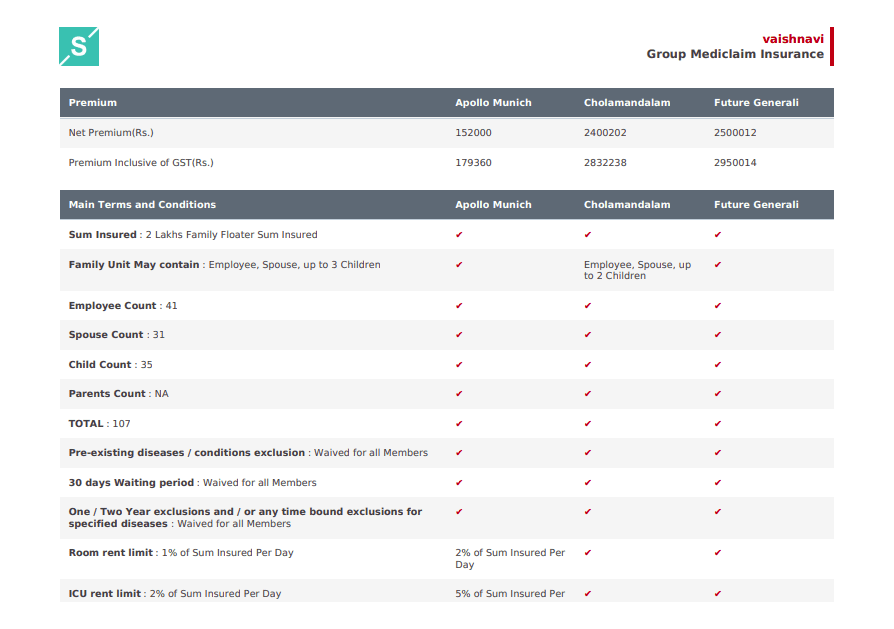The image size is (894, 629).
Task: Click Future Generali check mark for Spouse Count
Action: [x=718, y=335]
